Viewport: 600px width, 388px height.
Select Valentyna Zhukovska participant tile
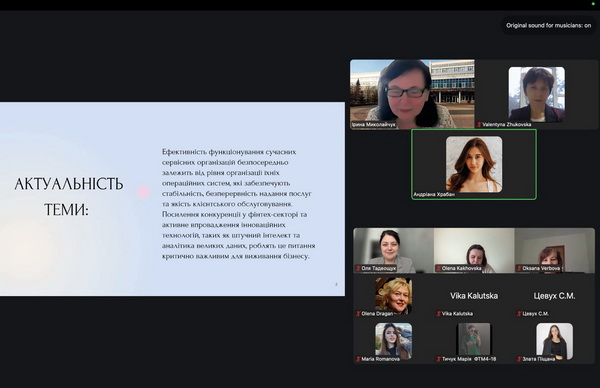[536, 94]
